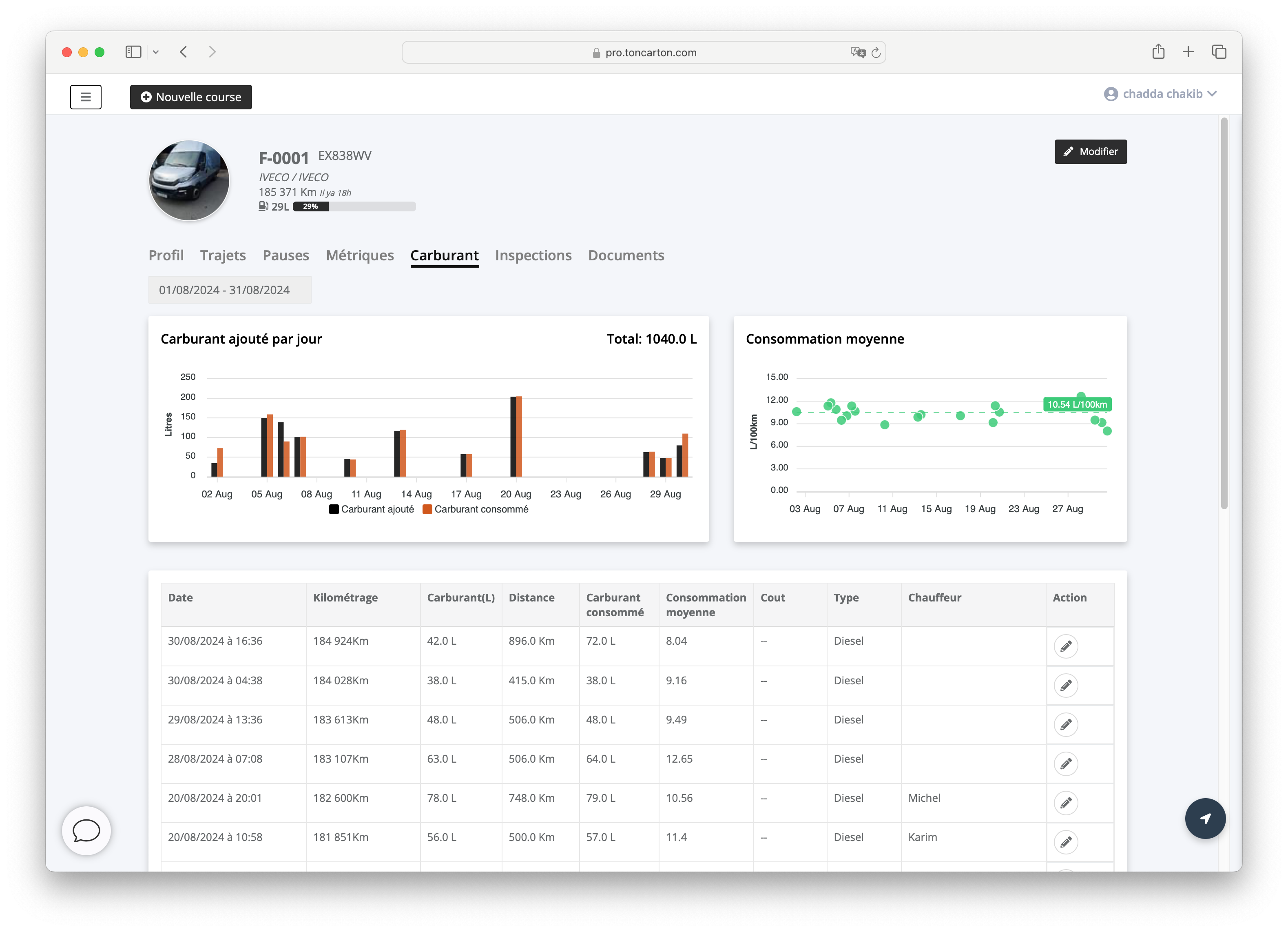The image size is (1288, 932).
Task: Click the Nouvelle course button
Action: point(191,97)
